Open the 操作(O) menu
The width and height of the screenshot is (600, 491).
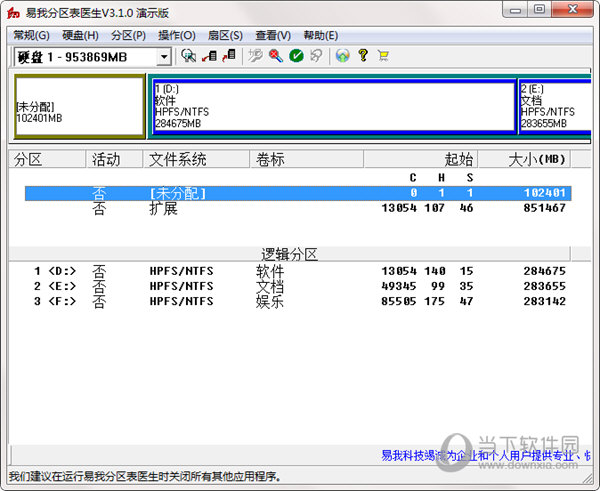177,36
